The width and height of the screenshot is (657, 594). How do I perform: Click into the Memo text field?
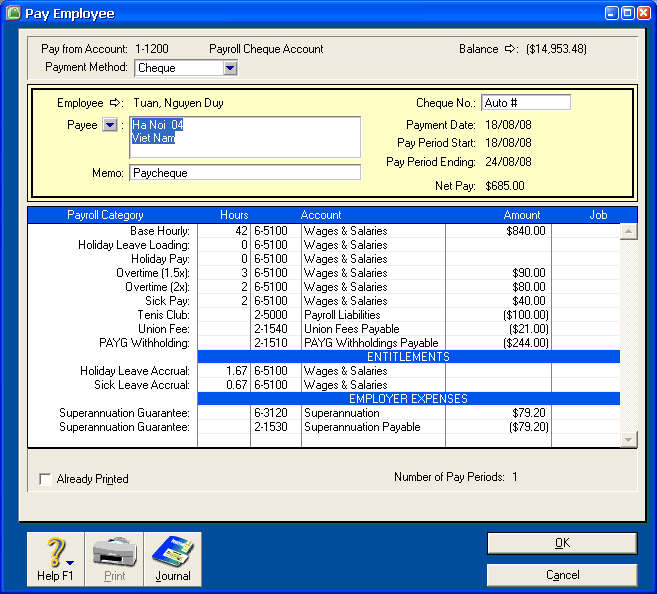245,173
